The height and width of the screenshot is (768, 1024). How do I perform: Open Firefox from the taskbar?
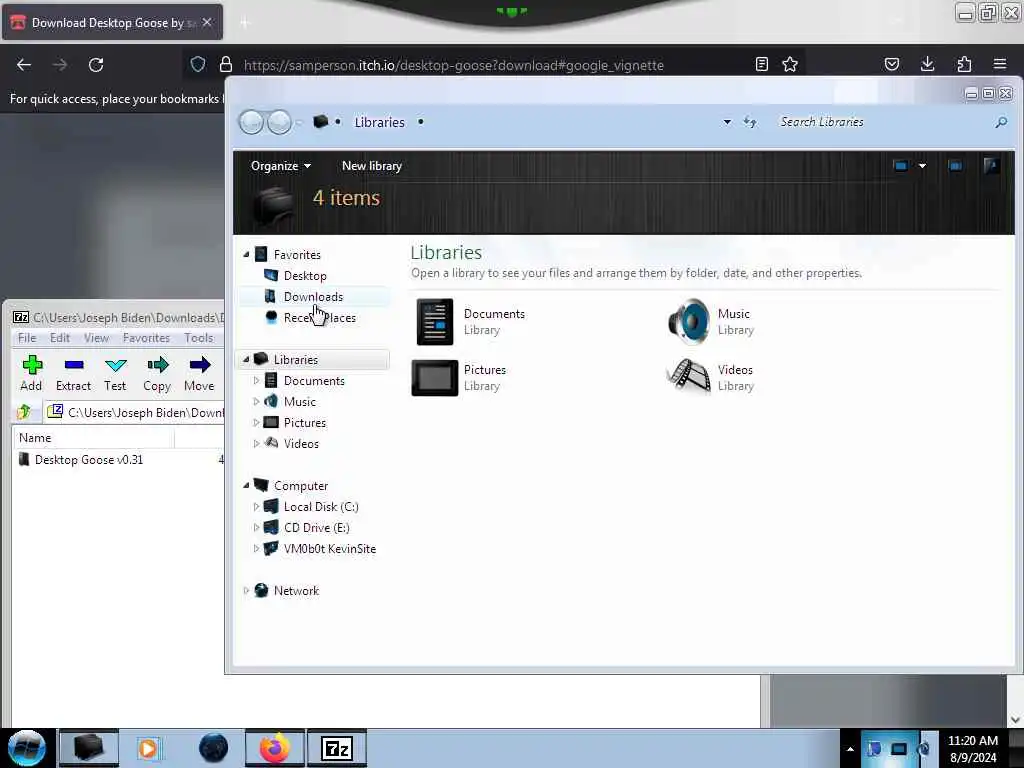tap(275, 748)
